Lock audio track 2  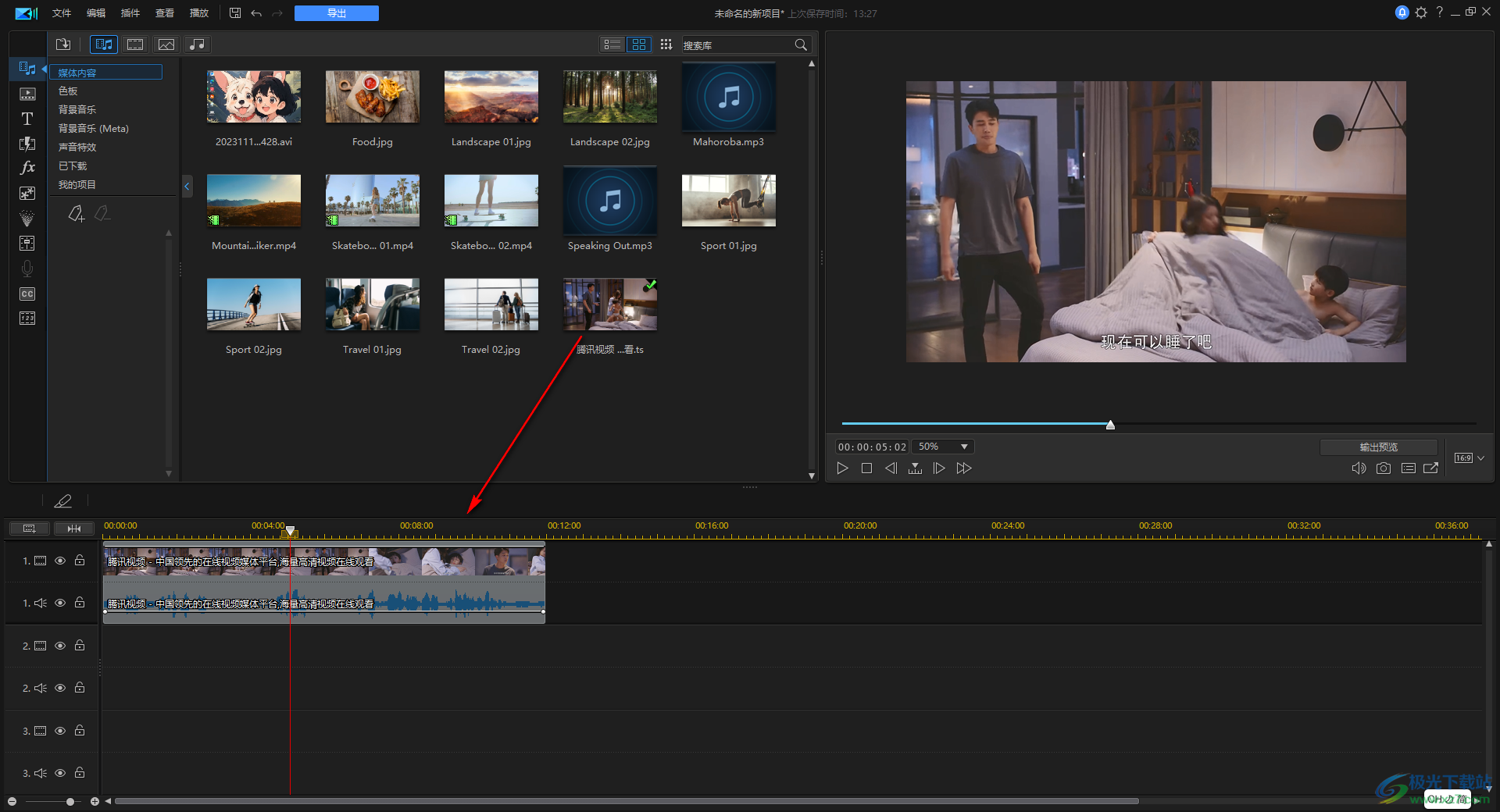tap(80, 688)
